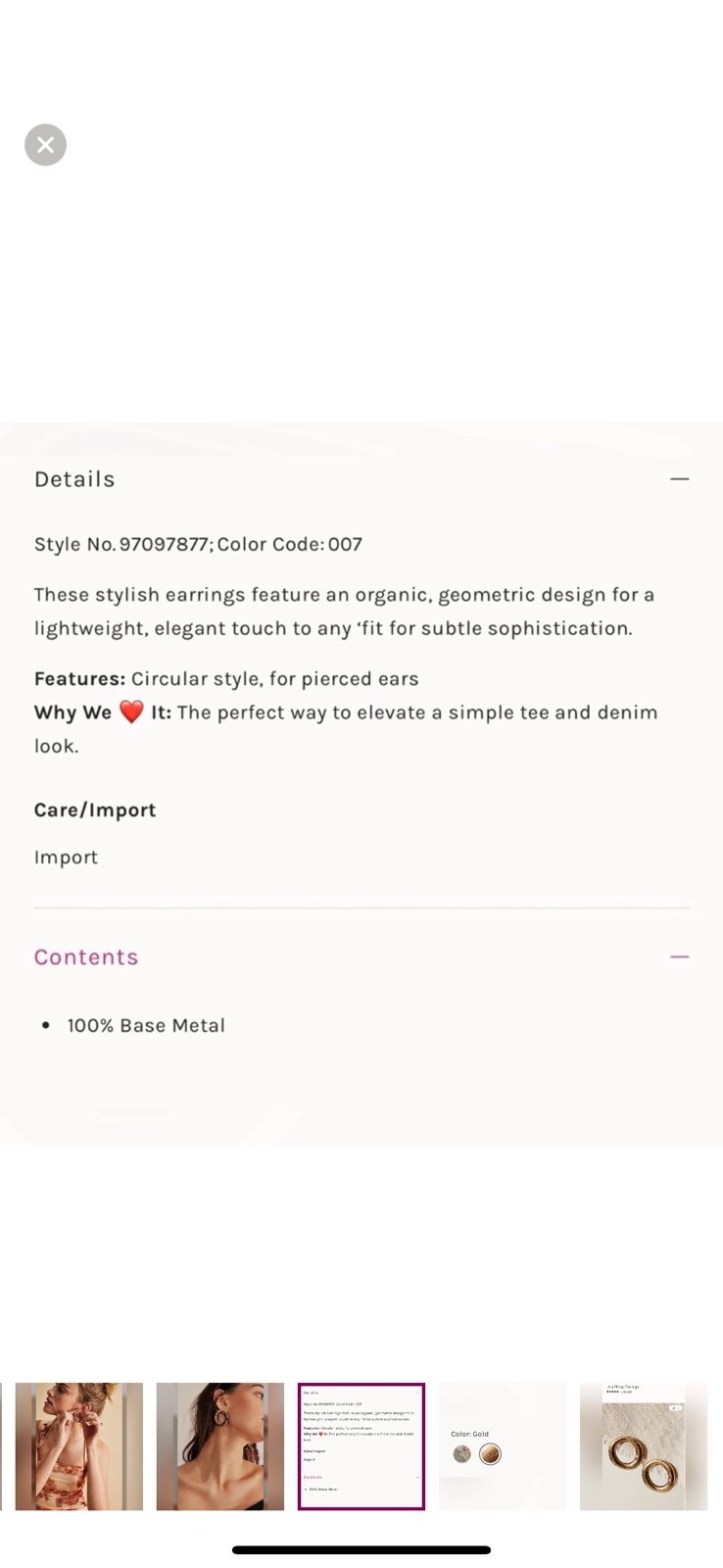The width and height of the screenshot is (723, 1568).
Task: Tap the 100% Base Metal list item
Action: [146, 1025]
